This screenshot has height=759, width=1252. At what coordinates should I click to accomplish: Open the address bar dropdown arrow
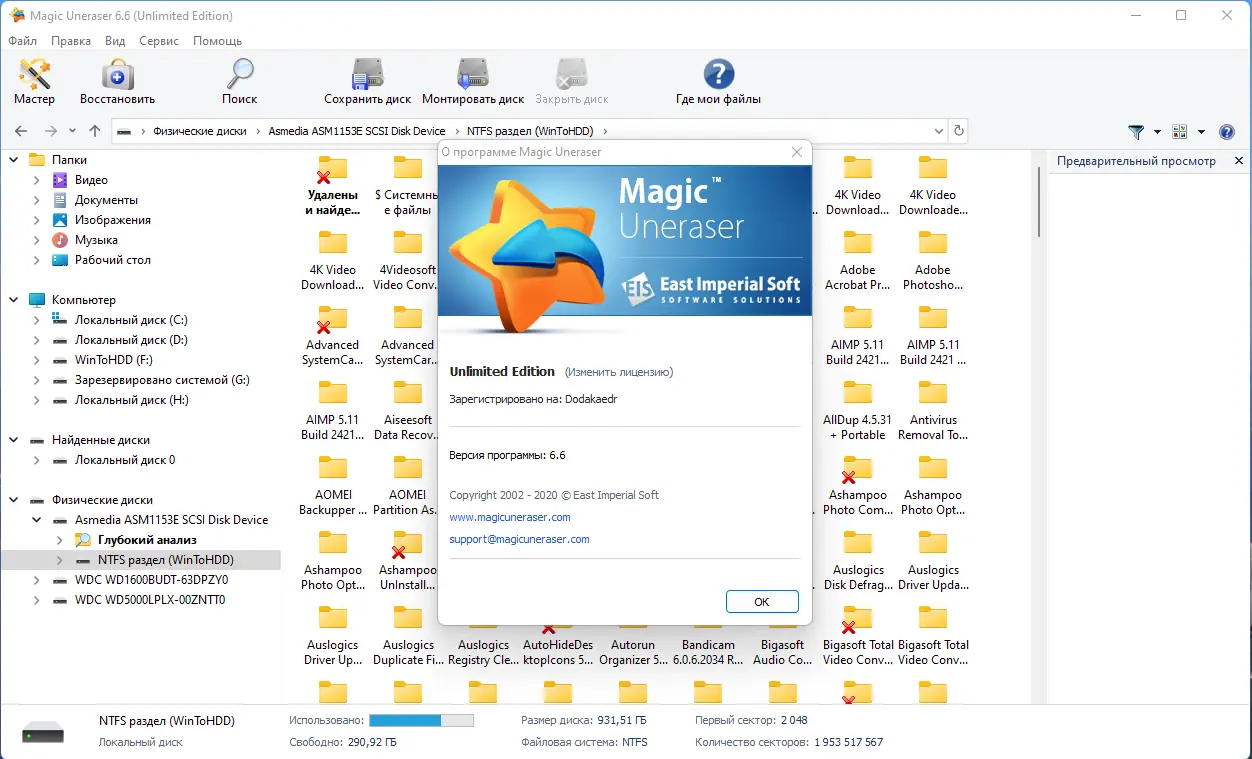click(x=938, y=131)
